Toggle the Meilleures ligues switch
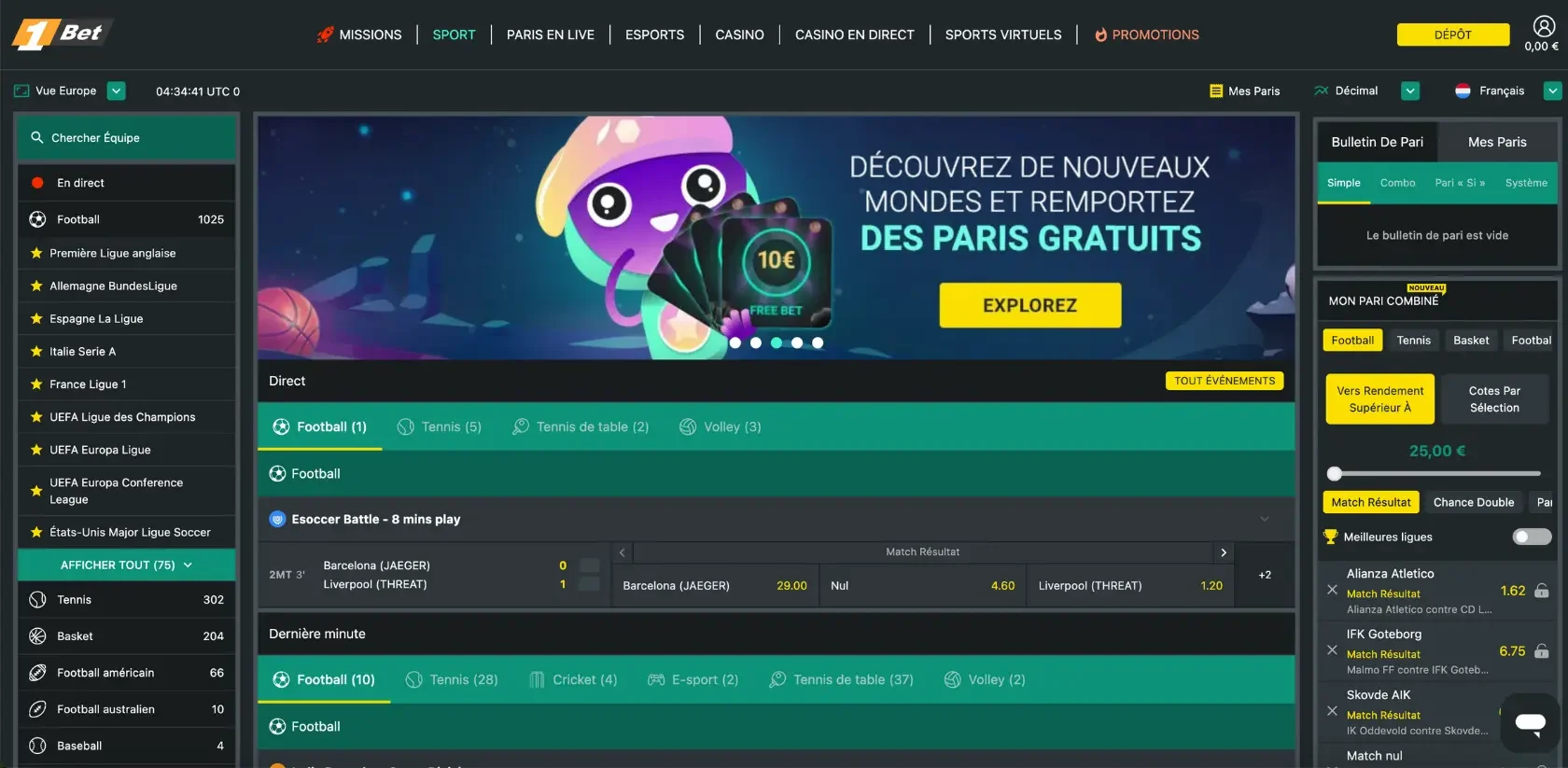Viewport: 1568px width, 768px height. (x=1532, y=537)
